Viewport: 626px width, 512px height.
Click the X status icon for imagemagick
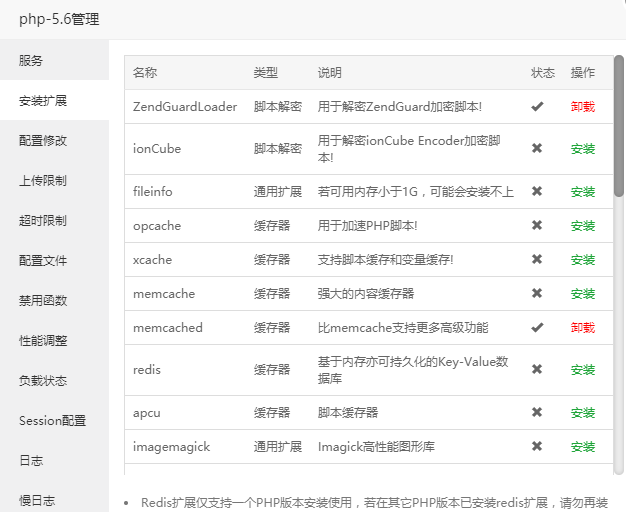coord(537,447)
